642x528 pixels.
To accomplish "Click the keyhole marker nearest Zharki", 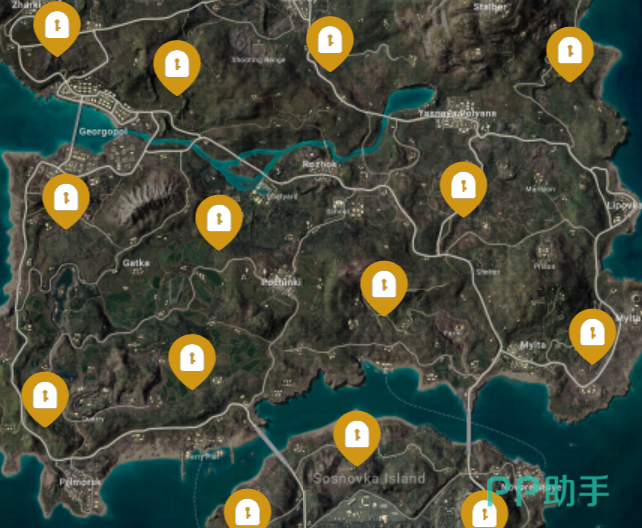I will coord(57,27).
